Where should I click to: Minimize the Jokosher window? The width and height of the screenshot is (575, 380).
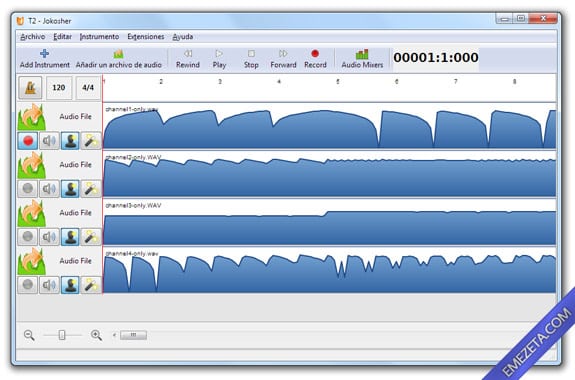pyautogui.click(x=505, y=18)
